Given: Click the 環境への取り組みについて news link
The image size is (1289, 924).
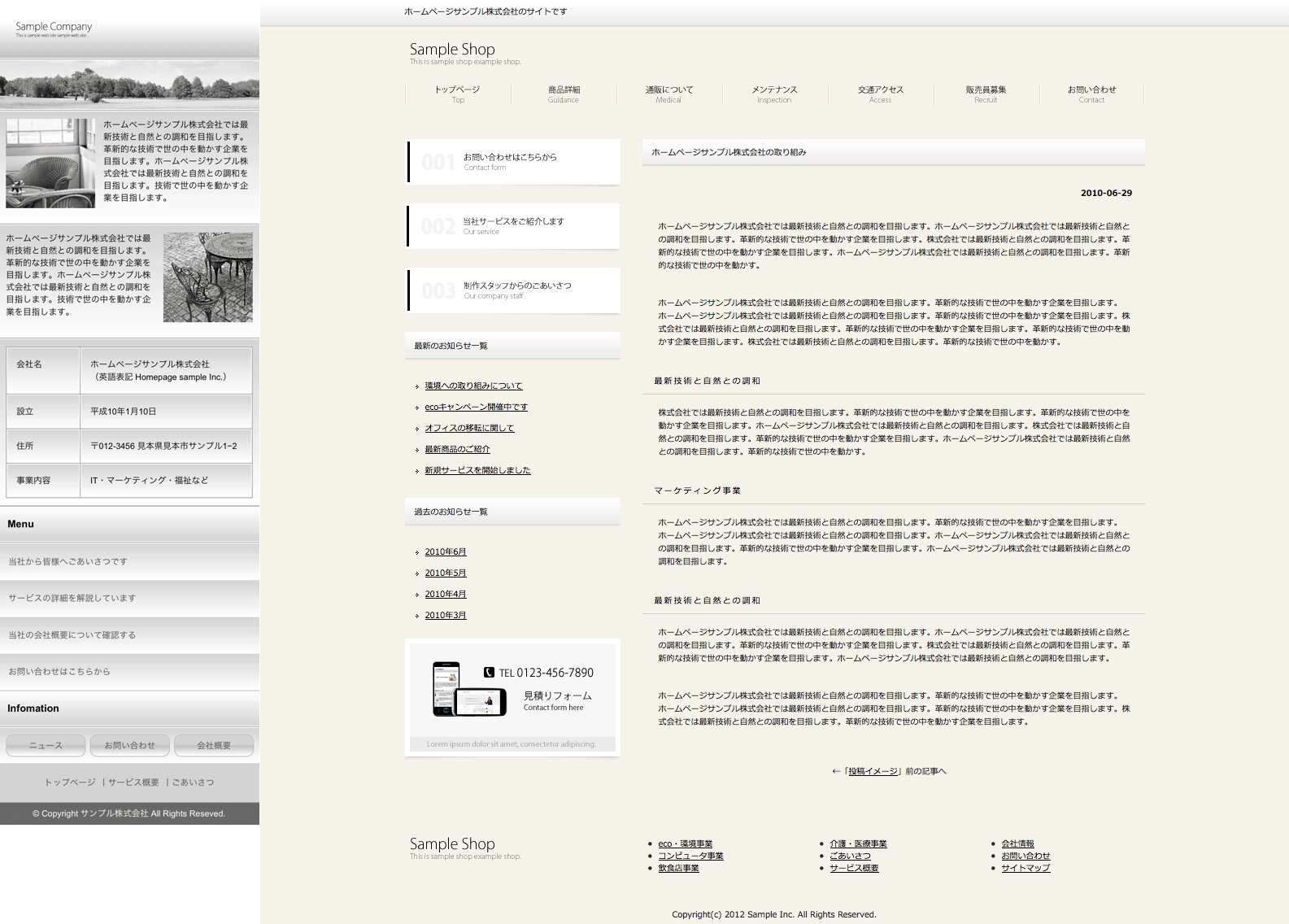Looking at the screenshot, I should (x=473, y=386).
